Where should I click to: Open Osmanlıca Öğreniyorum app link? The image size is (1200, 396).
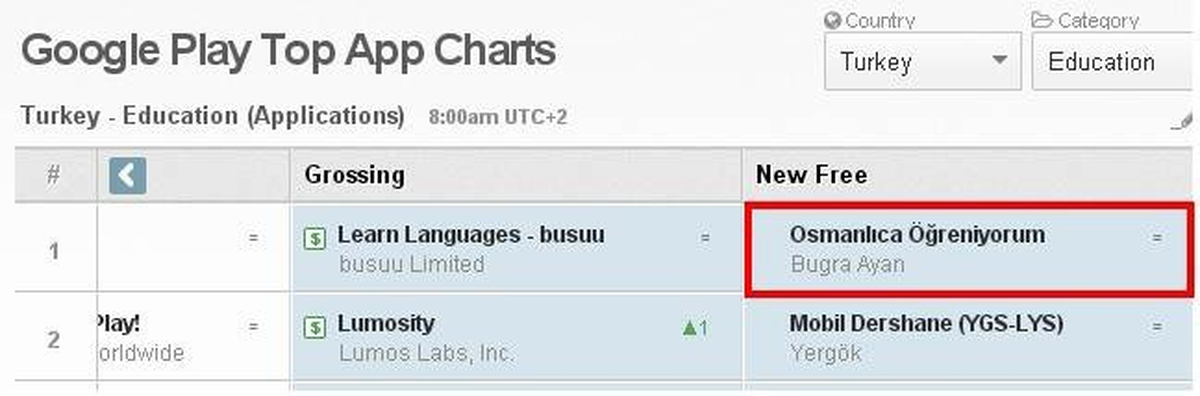click(917, 235)
